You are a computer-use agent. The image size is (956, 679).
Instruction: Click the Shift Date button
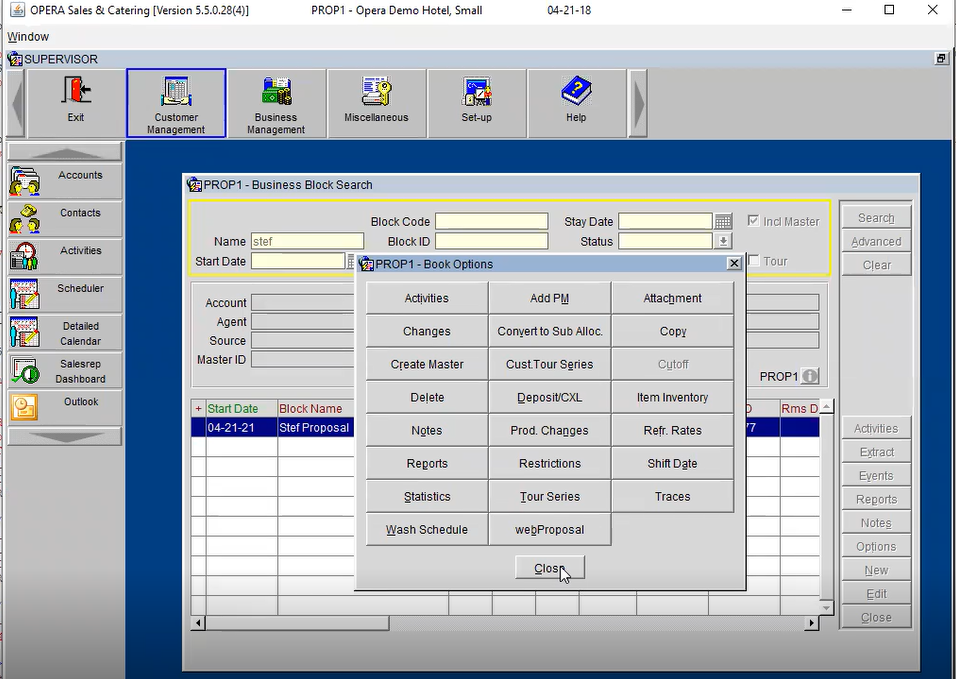point(672,463)
